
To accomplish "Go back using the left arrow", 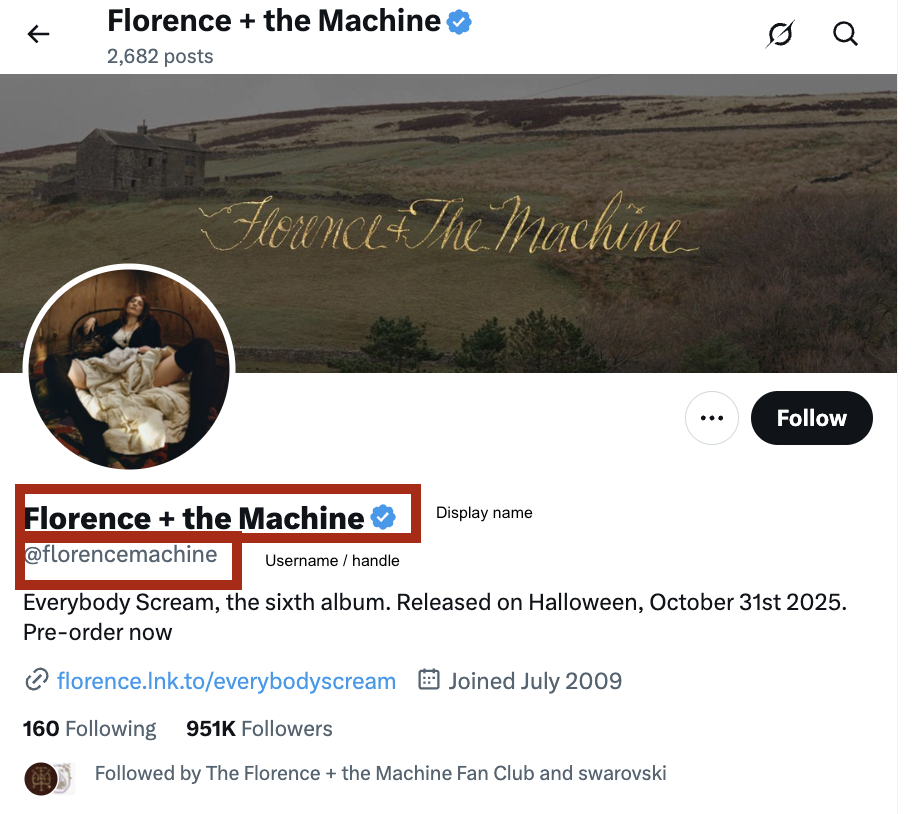I will (x=38, y=35).
